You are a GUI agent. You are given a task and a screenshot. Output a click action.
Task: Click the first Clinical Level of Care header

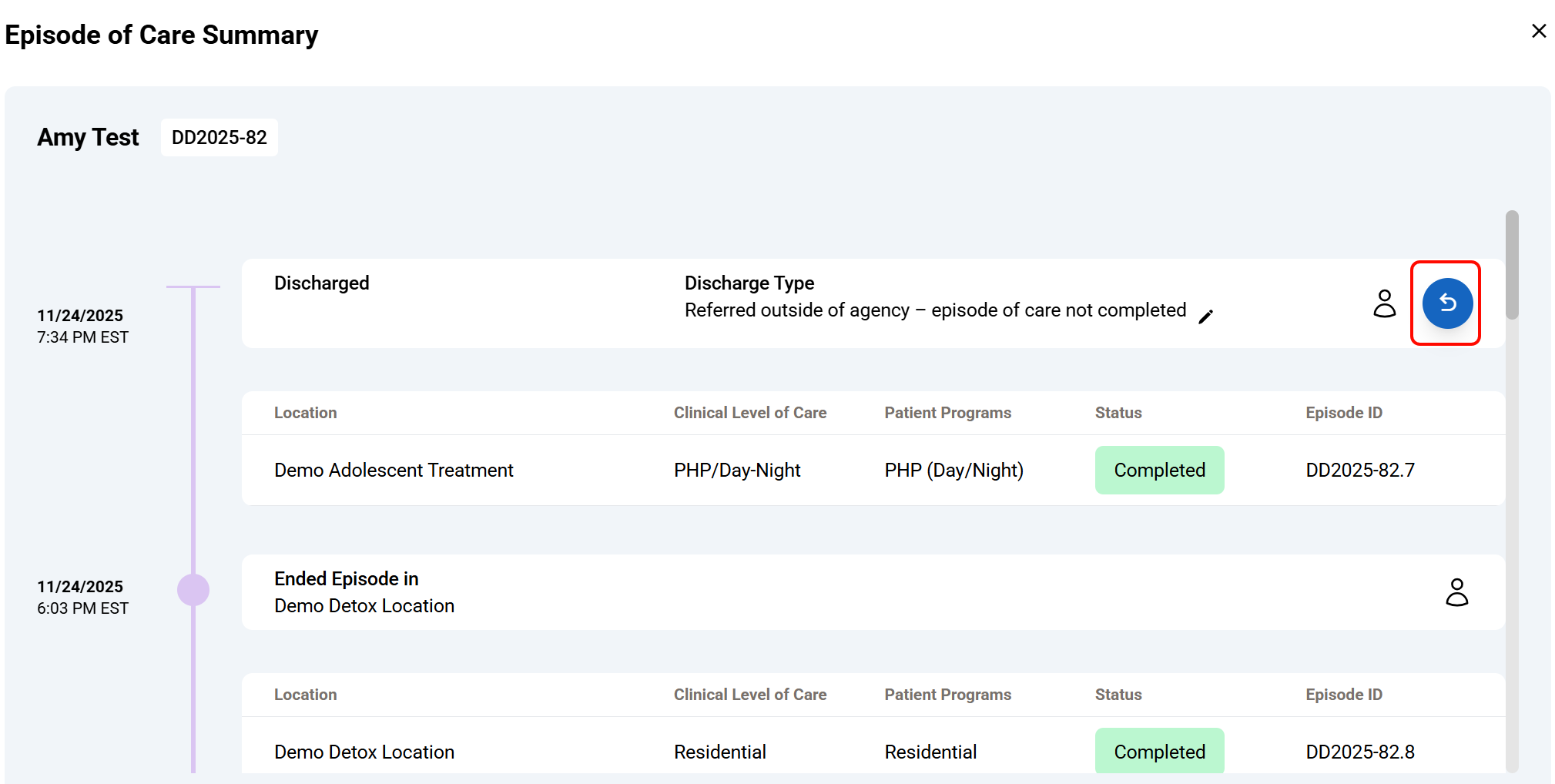pyautogui.click(x=749, y=413)
